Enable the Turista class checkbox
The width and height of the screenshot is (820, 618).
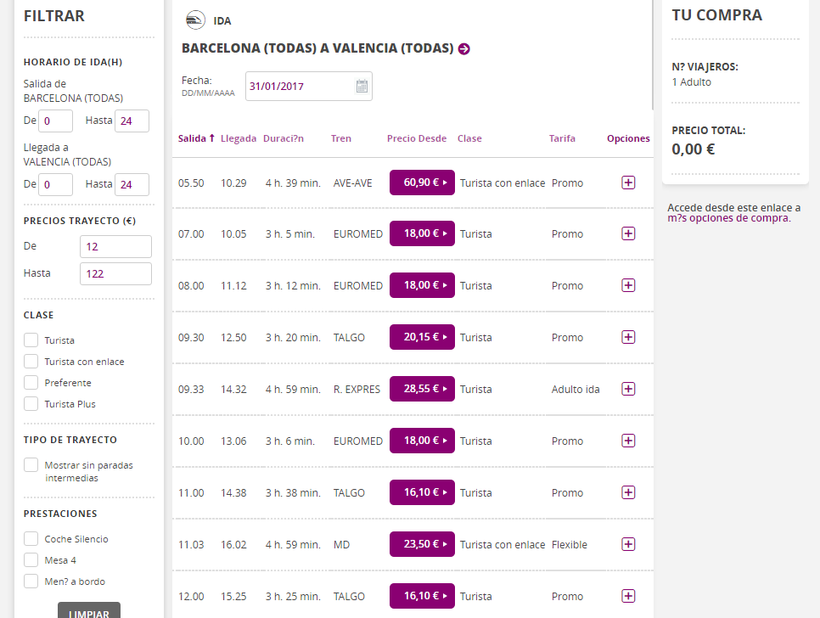(32, 340)
